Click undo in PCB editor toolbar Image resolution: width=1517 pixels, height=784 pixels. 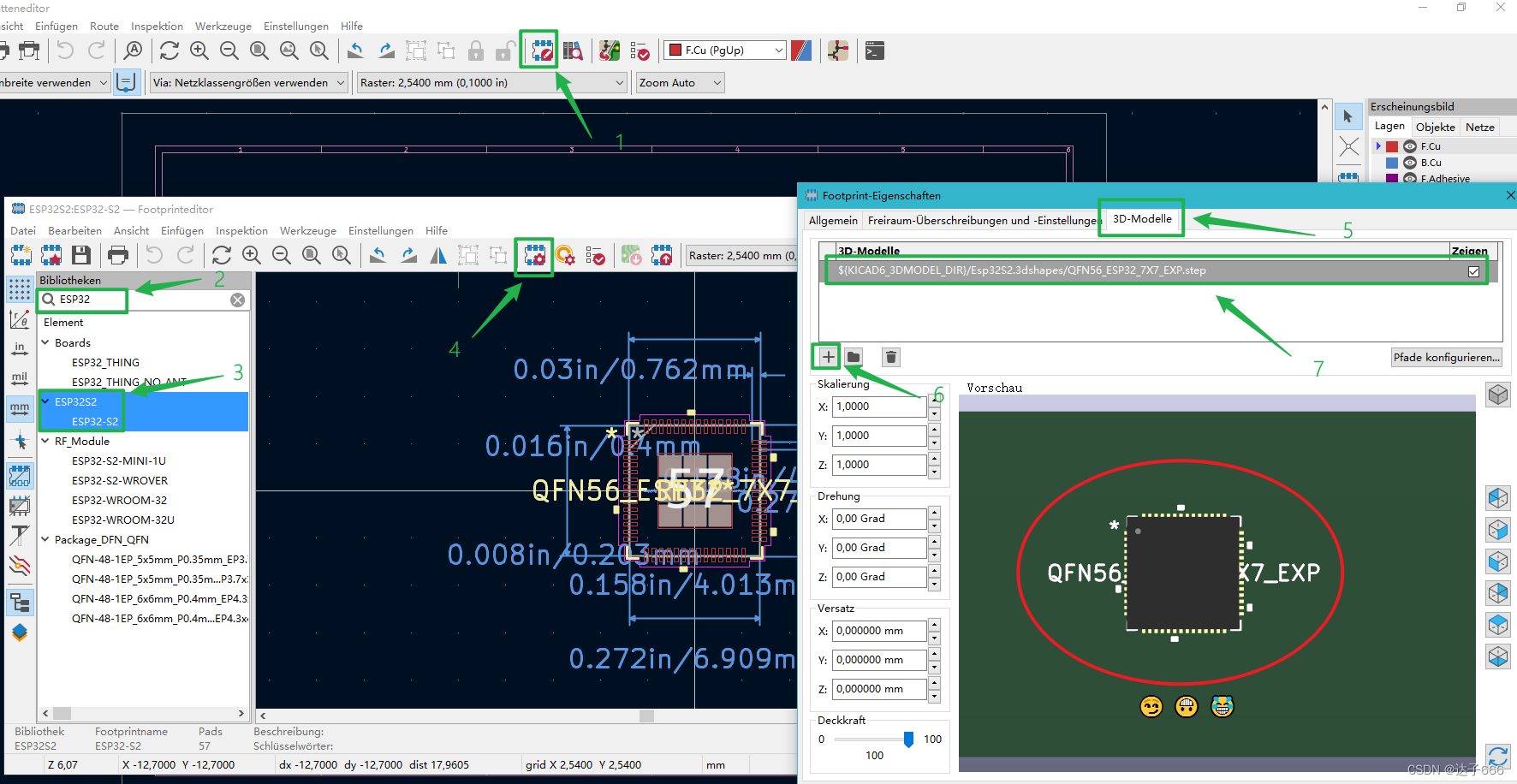pyautogui.click(x=66, y=50)
